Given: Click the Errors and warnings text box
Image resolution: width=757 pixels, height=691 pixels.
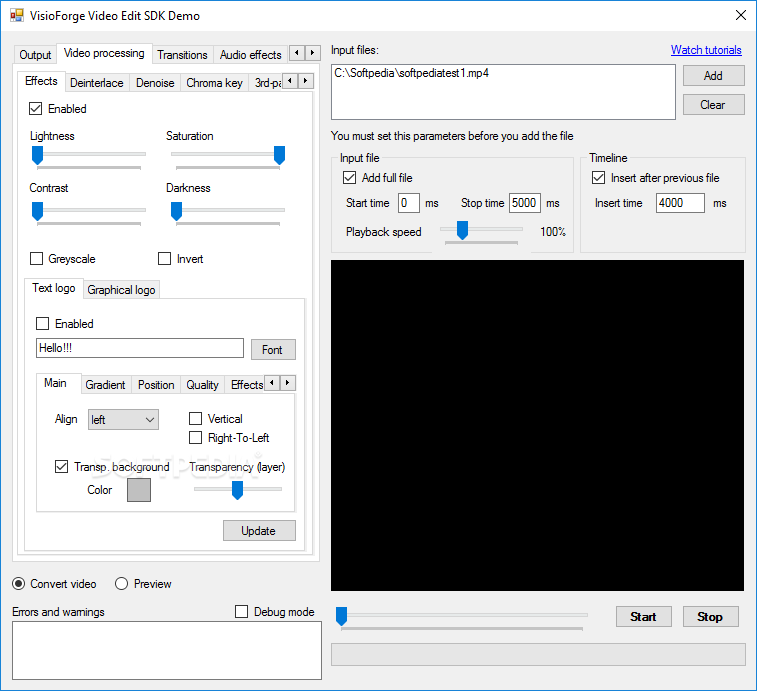Looking at the screenshot, I should point(167,650).
